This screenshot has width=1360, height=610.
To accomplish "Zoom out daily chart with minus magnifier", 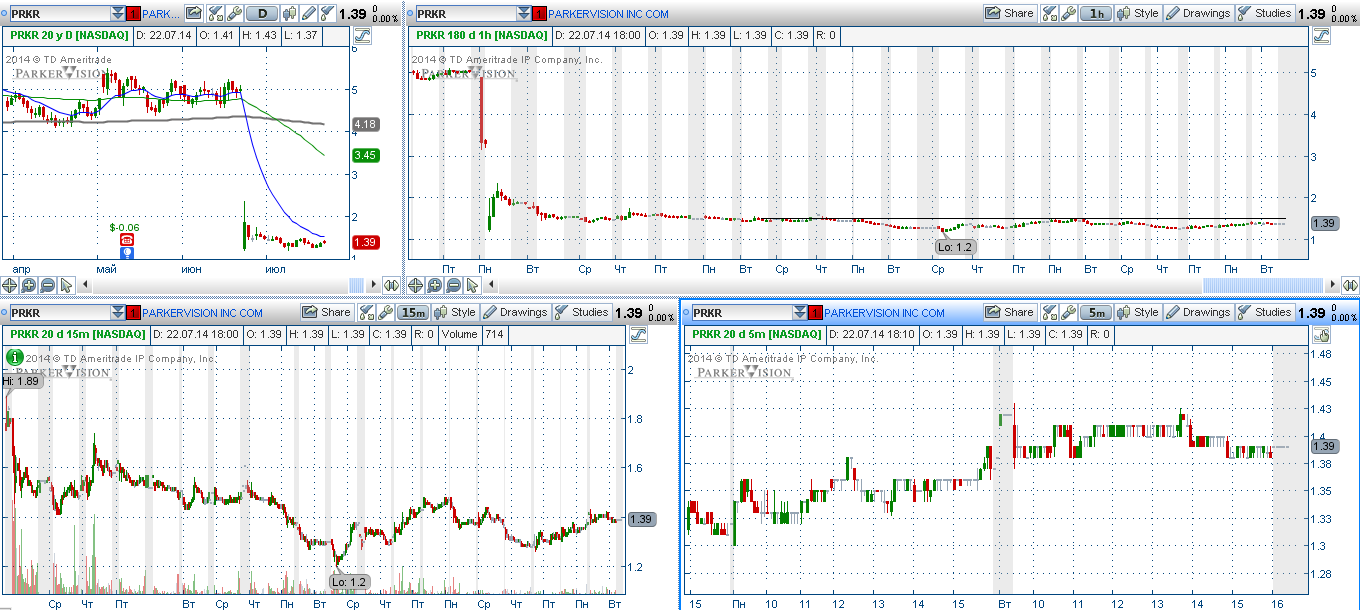I will coord(47,285).
